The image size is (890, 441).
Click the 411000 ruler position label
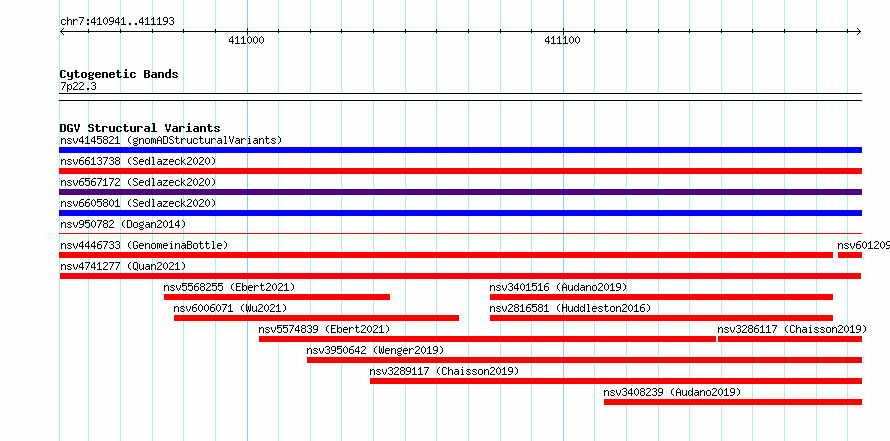click(246, 40)
